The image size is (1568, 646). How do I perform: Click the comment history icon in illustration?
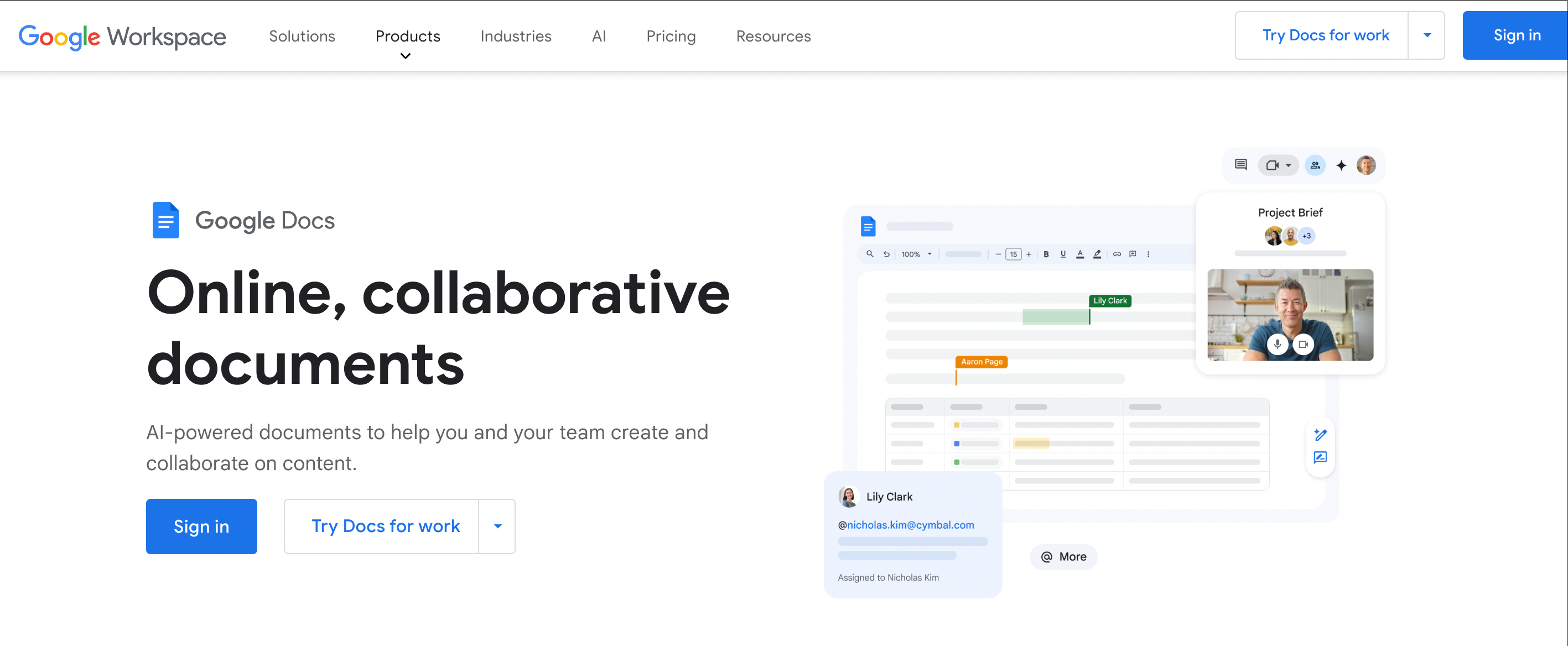(x=1240, y=165)
